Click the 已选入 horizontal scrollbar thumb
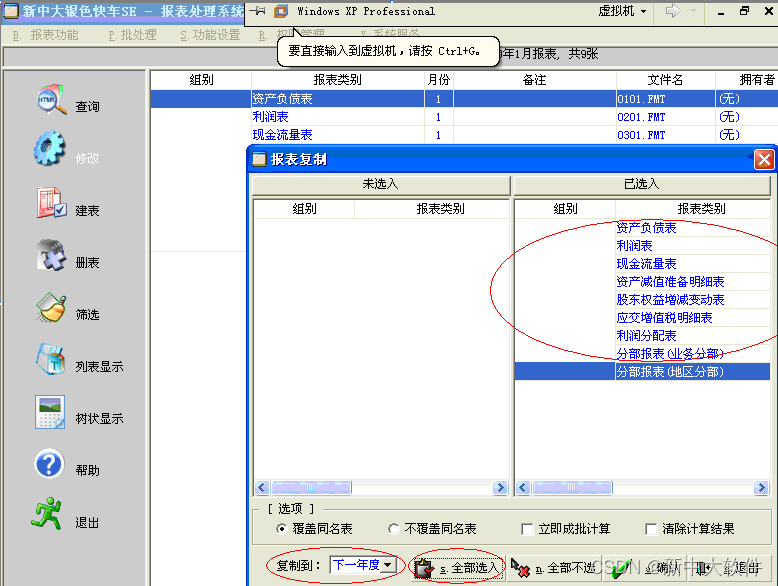 572,488
